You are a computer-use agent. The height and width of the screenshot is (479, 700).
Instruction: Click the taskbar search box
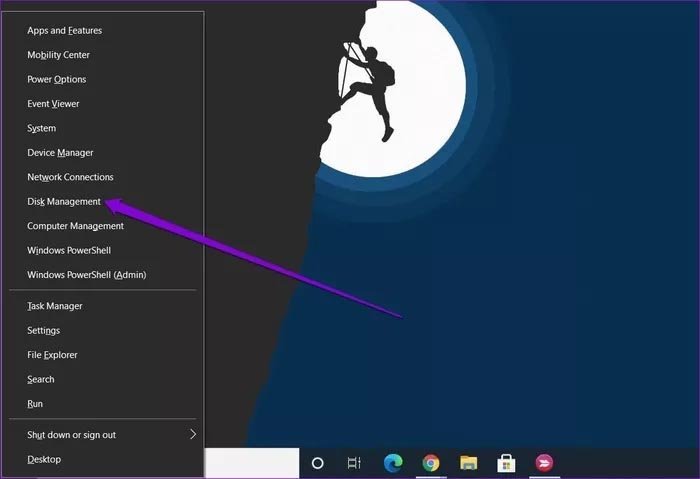click(x=252, y=463)
